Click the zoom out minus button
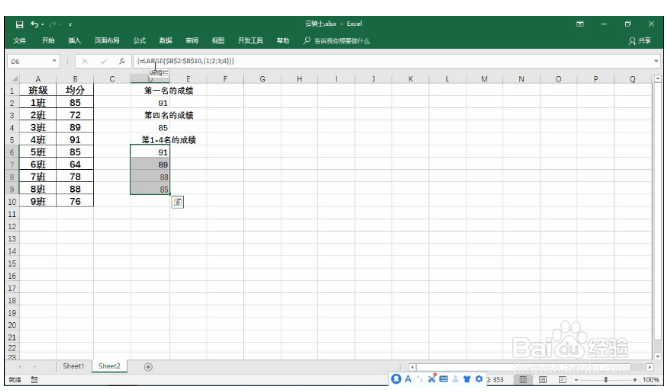 point(576,380)
